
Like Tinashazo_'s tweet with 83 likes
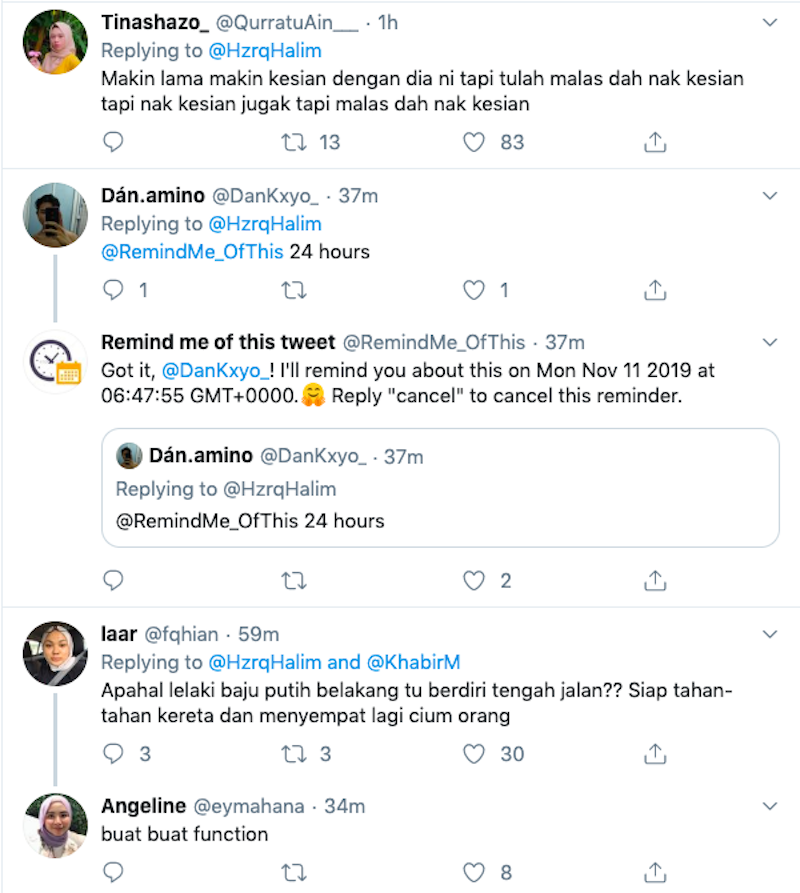pyautogui.click(x=475, y=142)
